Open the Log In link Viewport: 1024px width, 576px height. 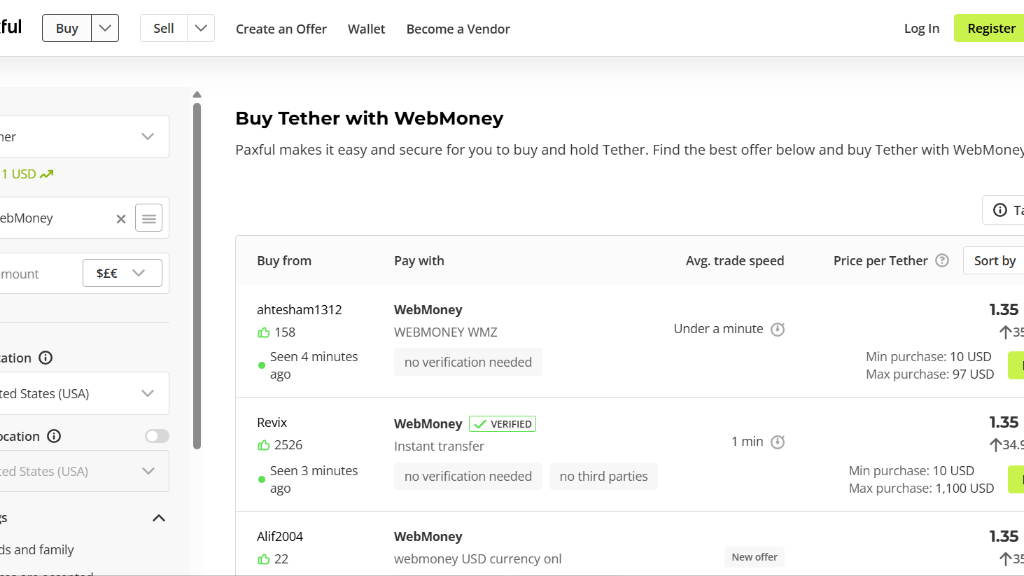point(921,28)
